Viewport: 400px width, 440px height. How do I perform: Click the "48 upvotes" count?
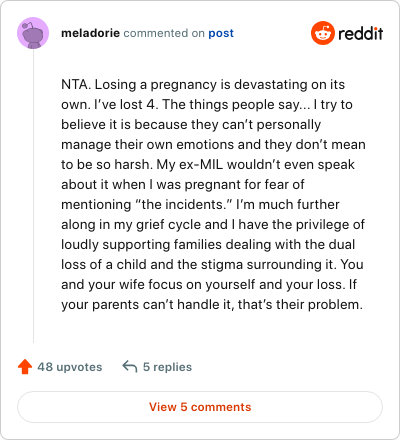[70, 367]
